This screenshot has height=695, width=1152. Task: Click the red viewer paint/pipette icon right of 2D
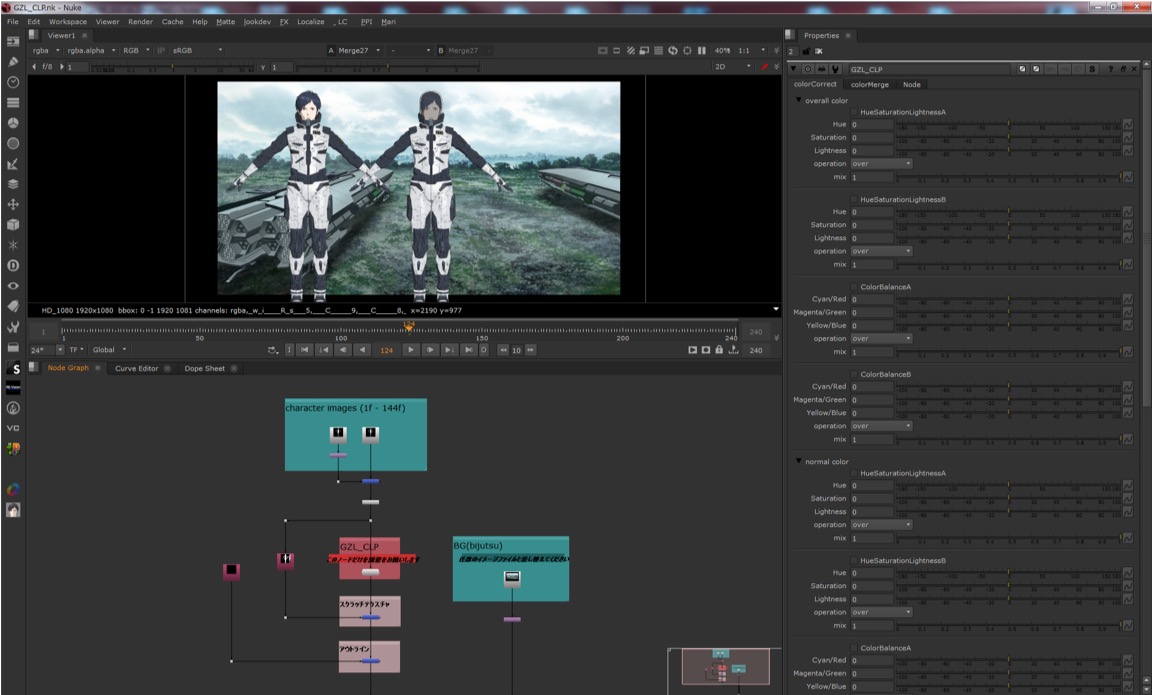point(765,66)
